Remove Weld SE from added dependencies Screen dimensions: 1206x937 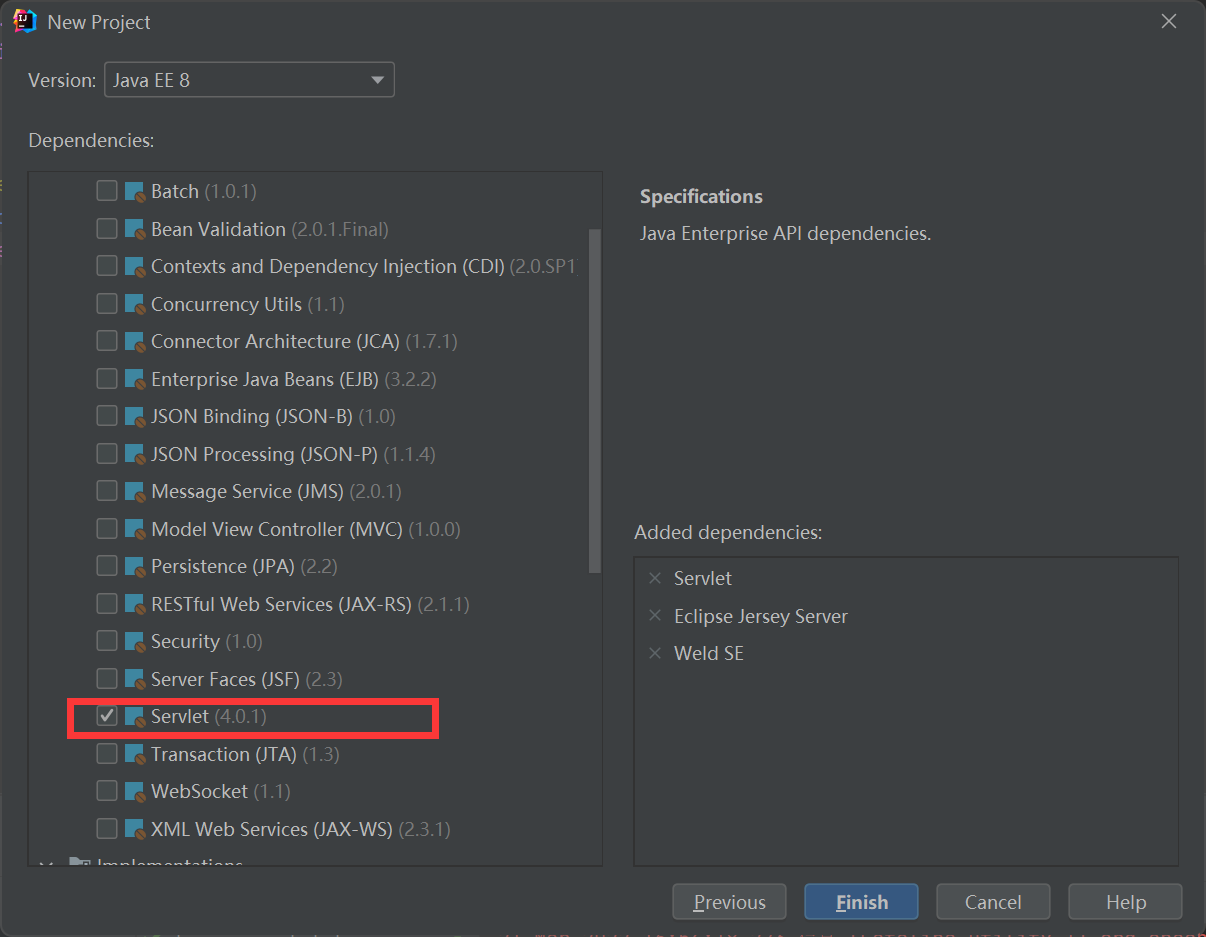(x=655, y=653)
